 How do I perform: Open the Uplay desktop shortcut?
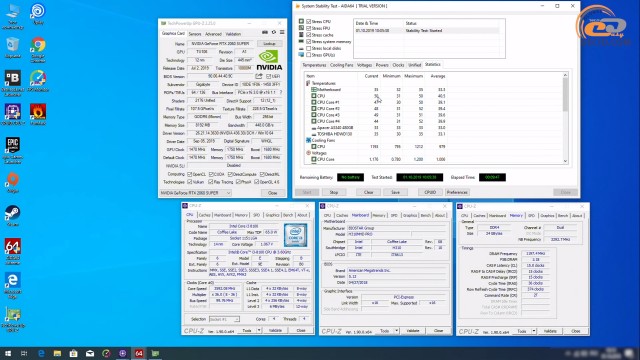(x=38, y=13)
